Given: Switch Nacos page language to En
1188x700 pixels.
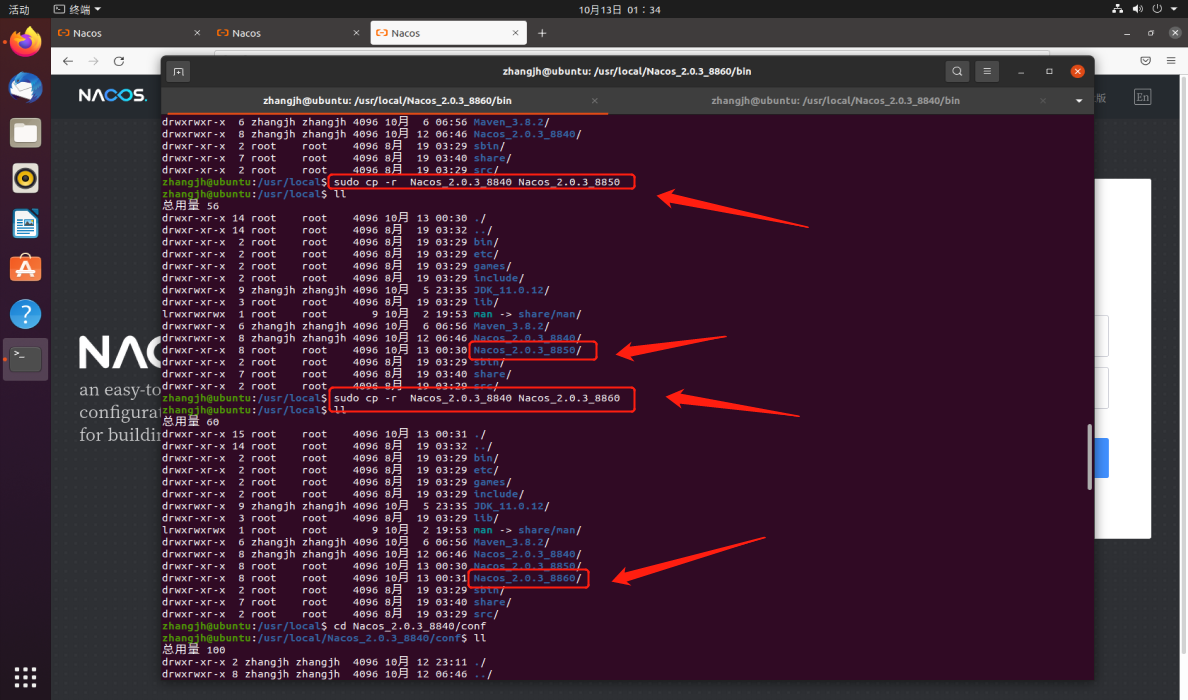Looking at the screenshot, I should pyautogui.click(x=1143, y=97).
